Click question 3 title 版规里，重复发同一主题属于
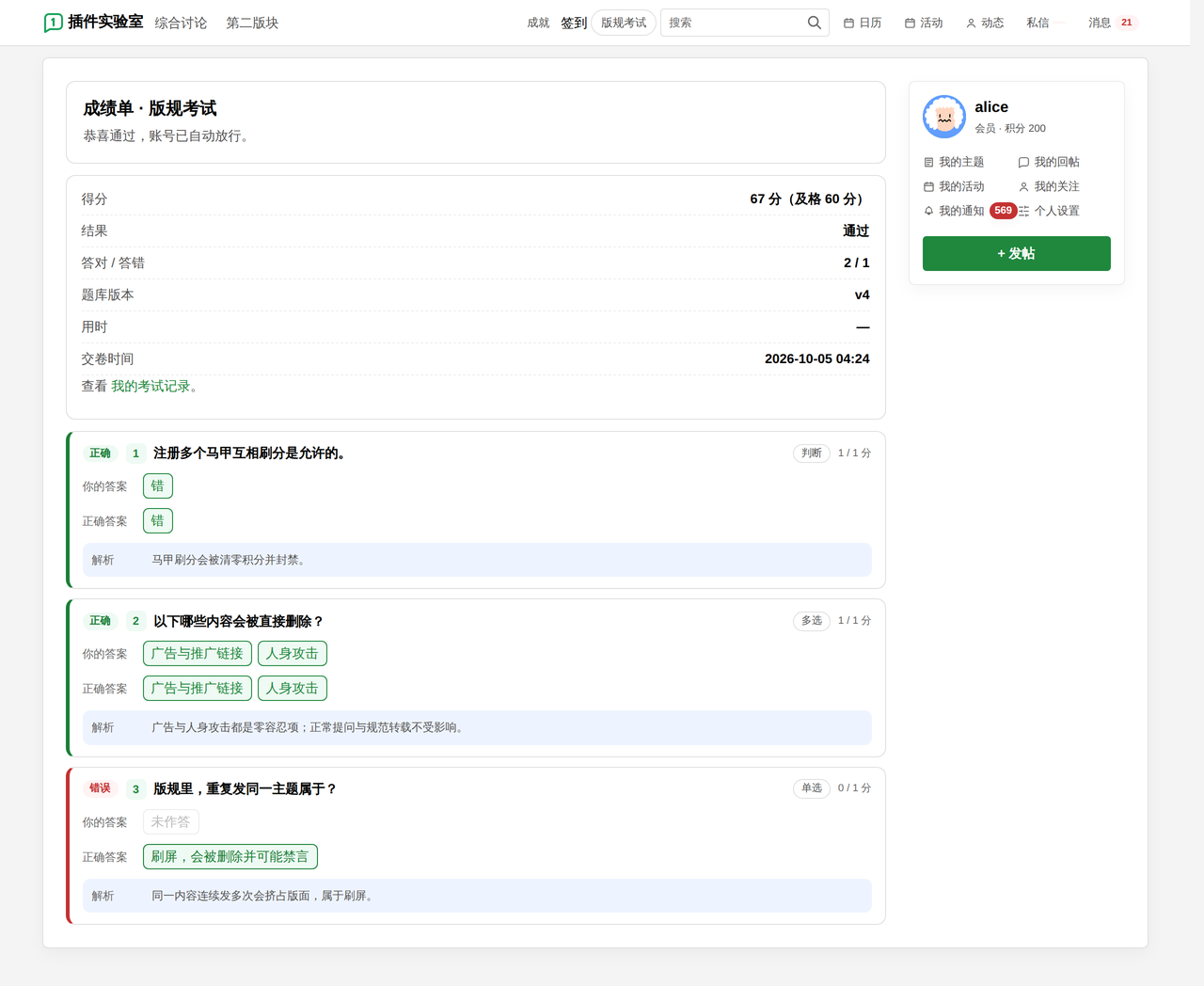This screenshot has width=1204, height=986. pos(245,789)
